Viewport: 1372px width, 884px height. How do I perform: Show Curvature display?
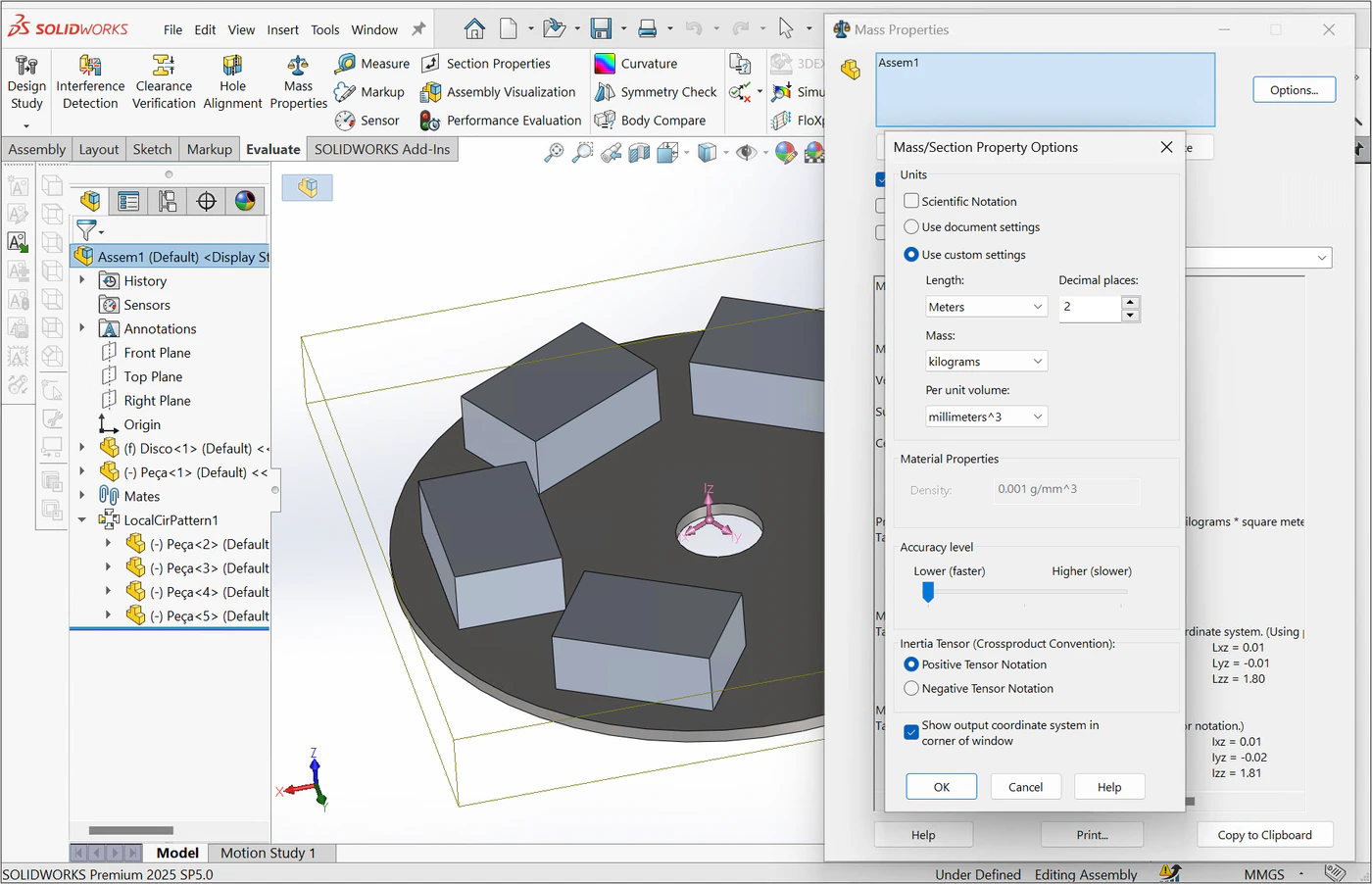tap(636, 64)
